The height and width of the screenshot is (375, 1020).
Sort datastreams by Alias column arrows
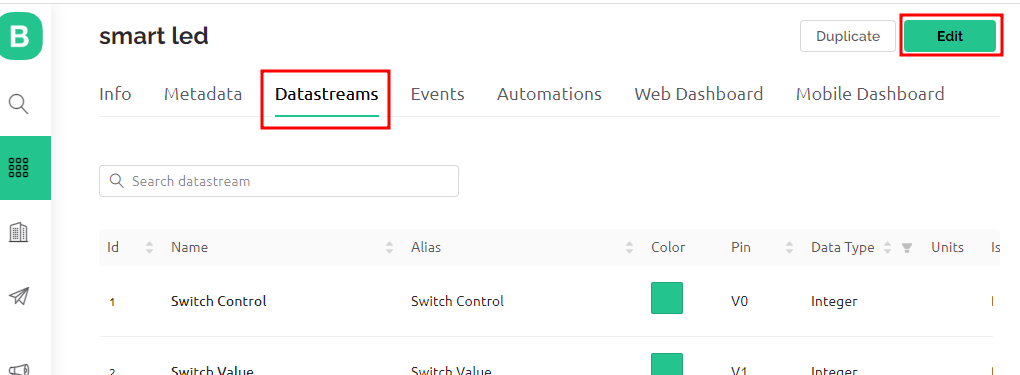tap(630, 247)
